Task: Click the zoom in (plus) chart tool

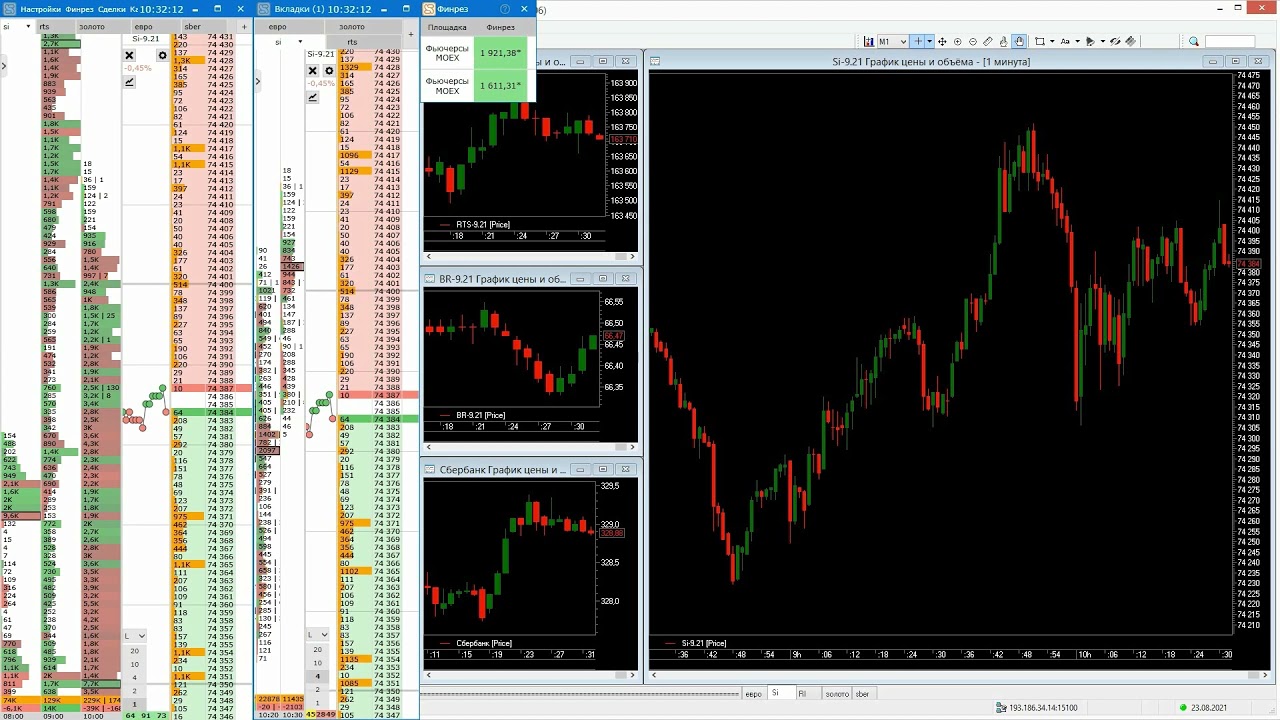Action: click(x=957, y=42)
